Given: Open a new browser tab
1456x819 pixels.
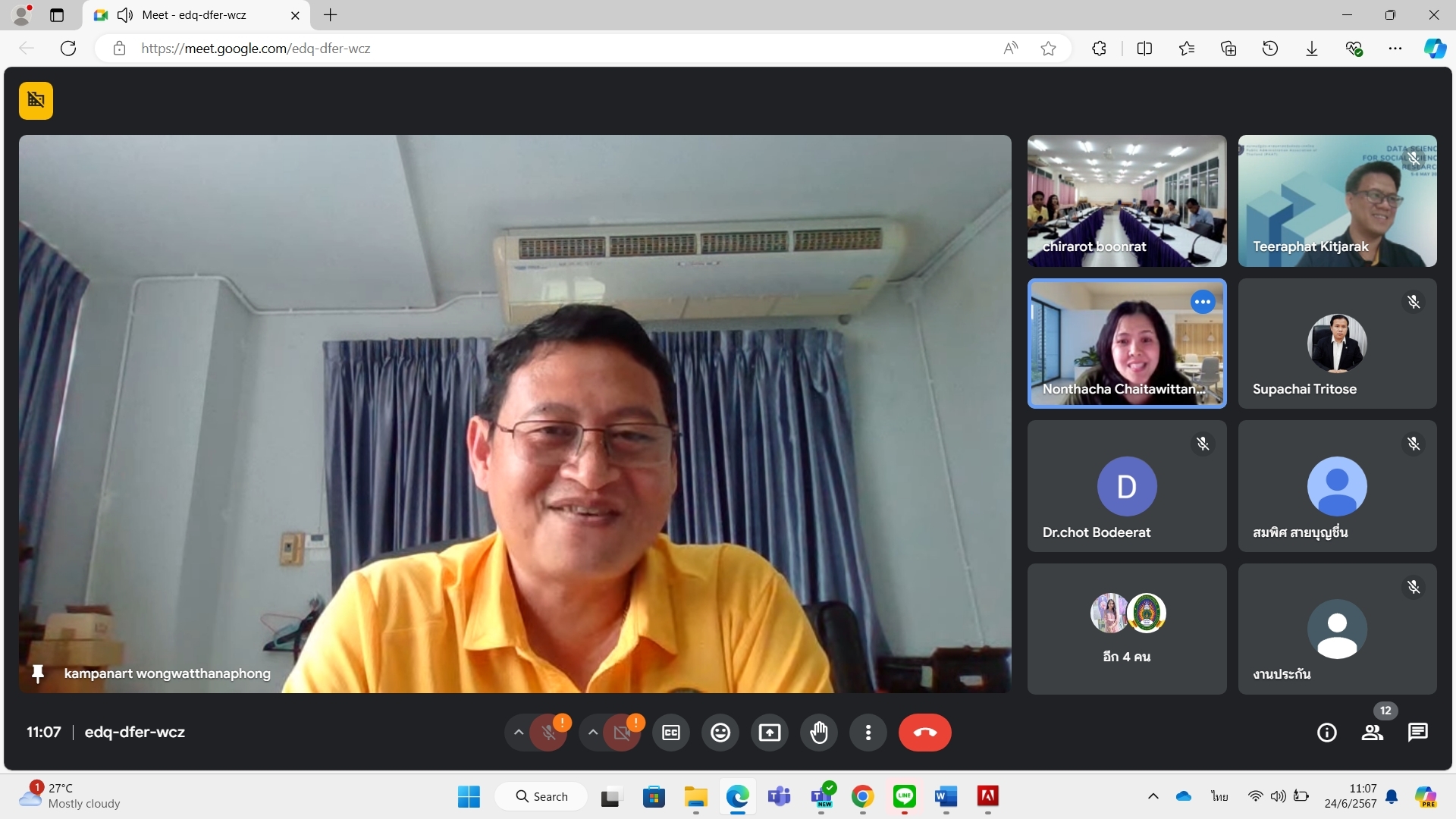Looking at the screenshot, I should click(331, 15).
